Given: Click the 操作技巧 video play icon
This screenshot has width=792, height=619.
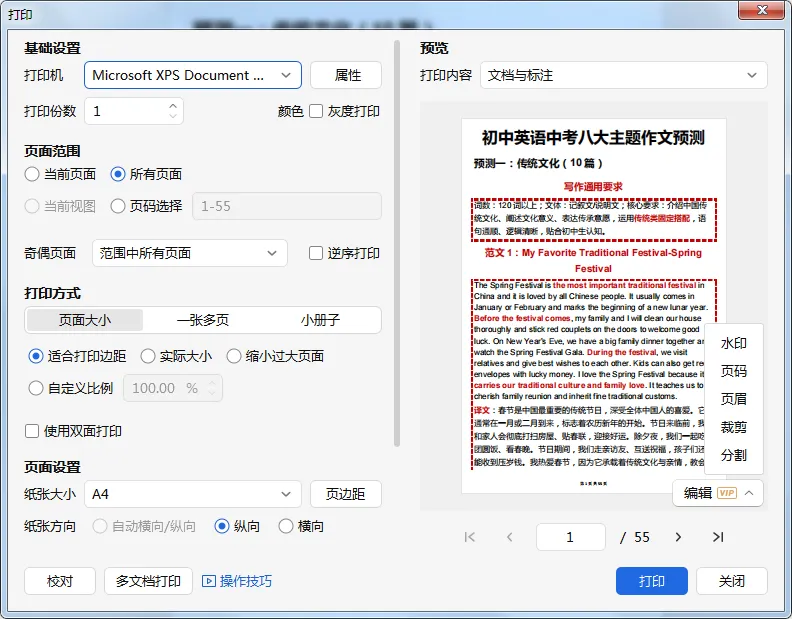Looking at the screenshot, I should [209, 581].
